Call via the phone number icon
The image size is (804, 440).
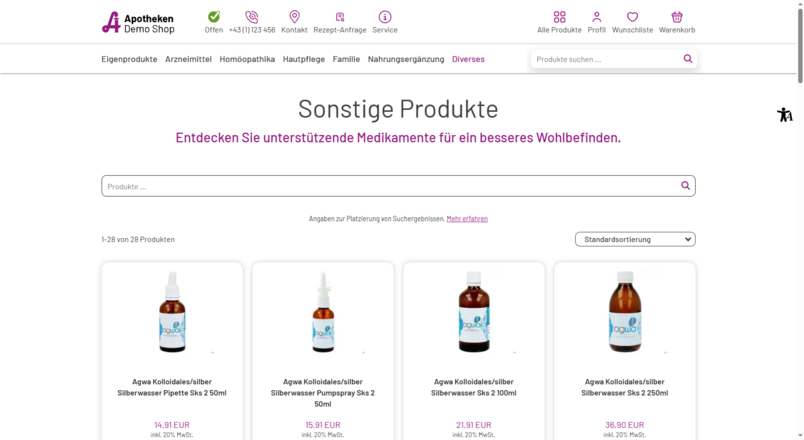[x=252, y=17]
